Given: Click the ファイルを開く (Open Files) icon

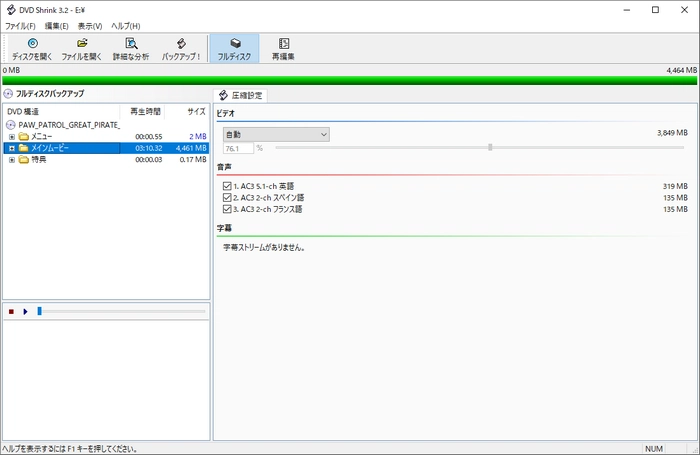Looking at the screenshot, I should (81, 49).
